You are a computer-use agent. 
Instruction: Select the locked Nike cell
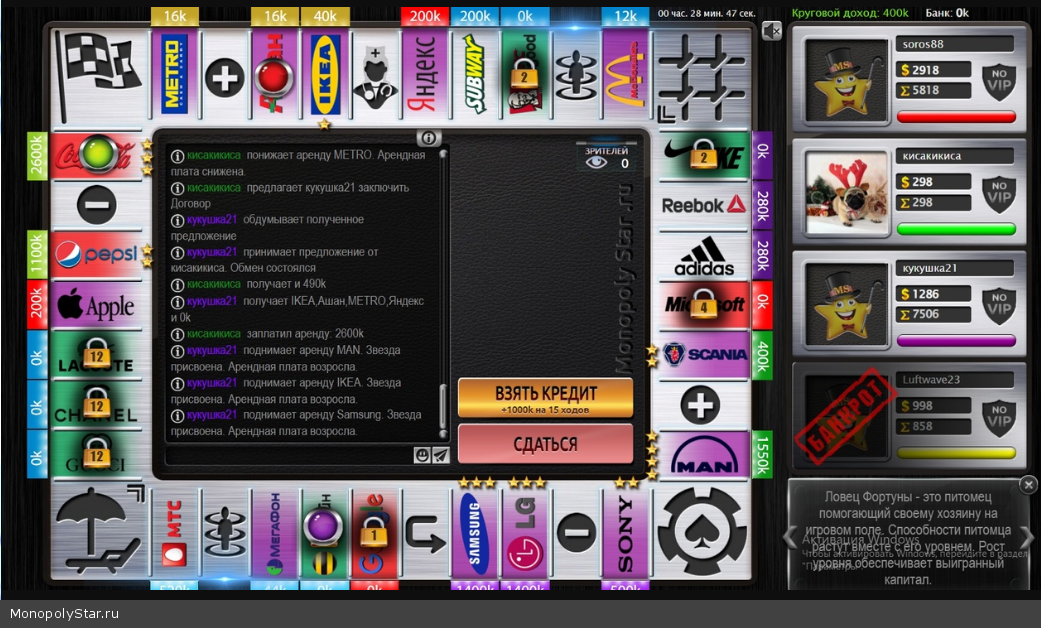pos(704,156)
